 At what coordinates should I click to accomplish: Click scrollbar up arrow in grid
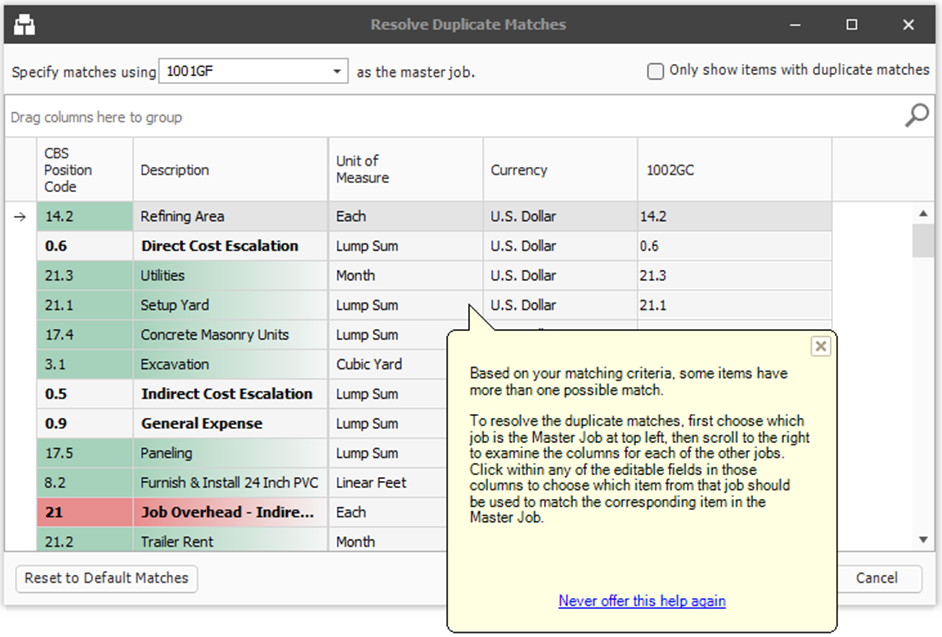[923, 213]
